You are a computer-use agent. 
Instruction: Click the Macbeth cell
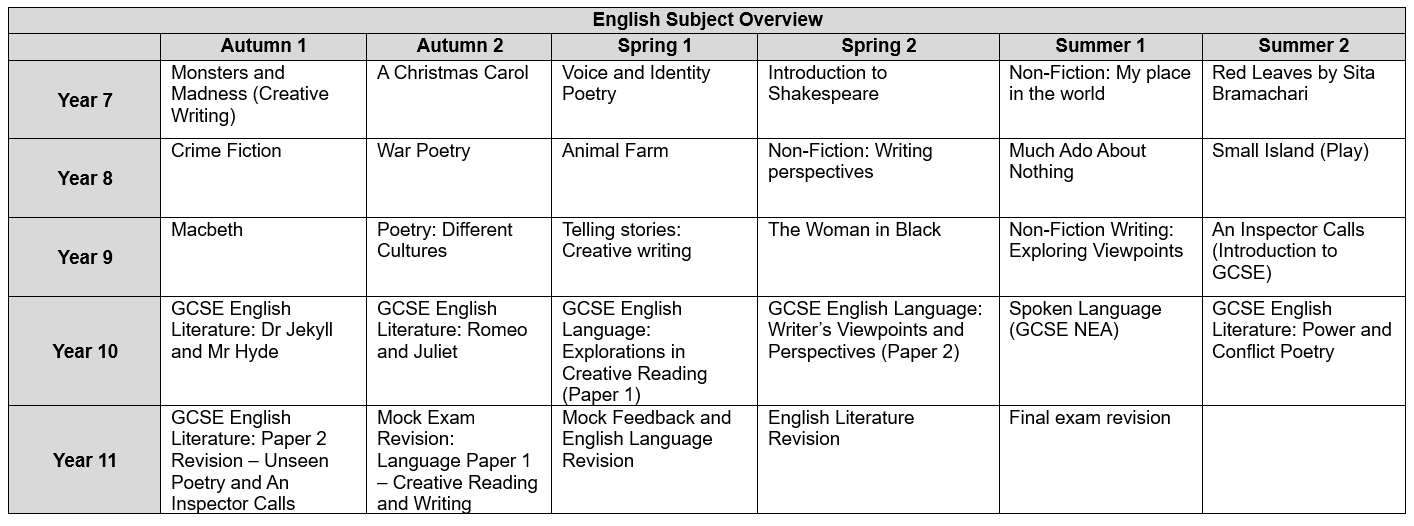click(264, 257)
